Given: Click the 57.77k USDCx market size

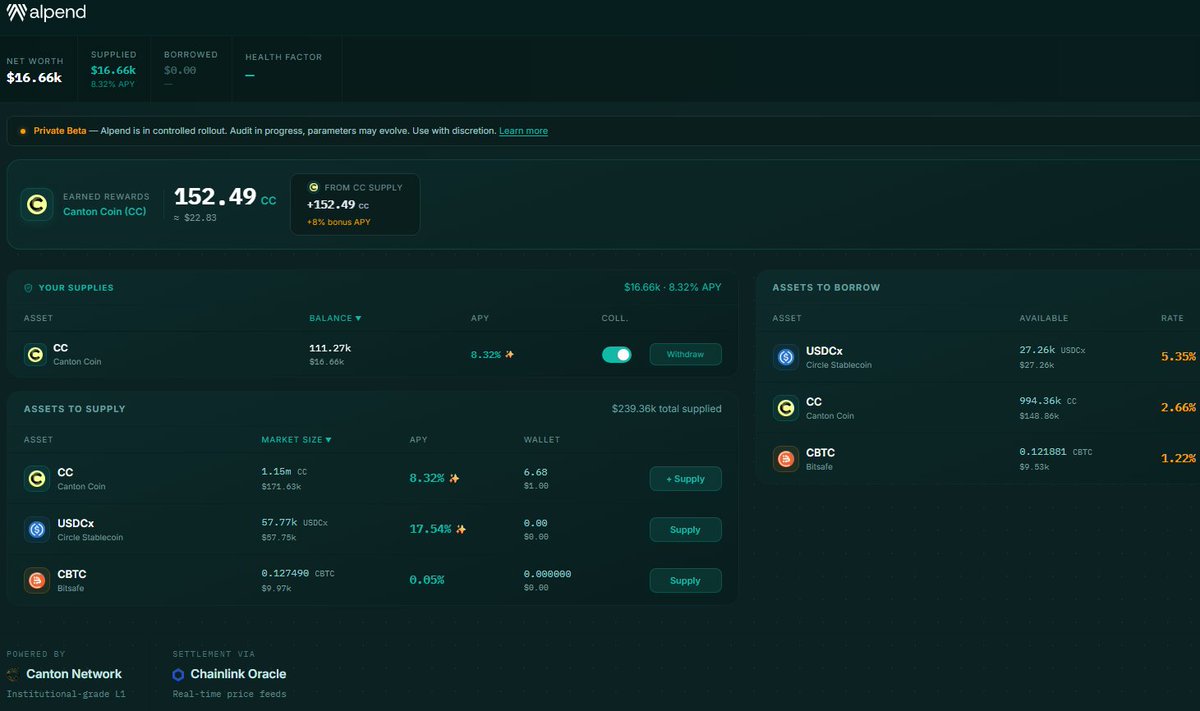Looking at the screenshot, I should 294,523.
